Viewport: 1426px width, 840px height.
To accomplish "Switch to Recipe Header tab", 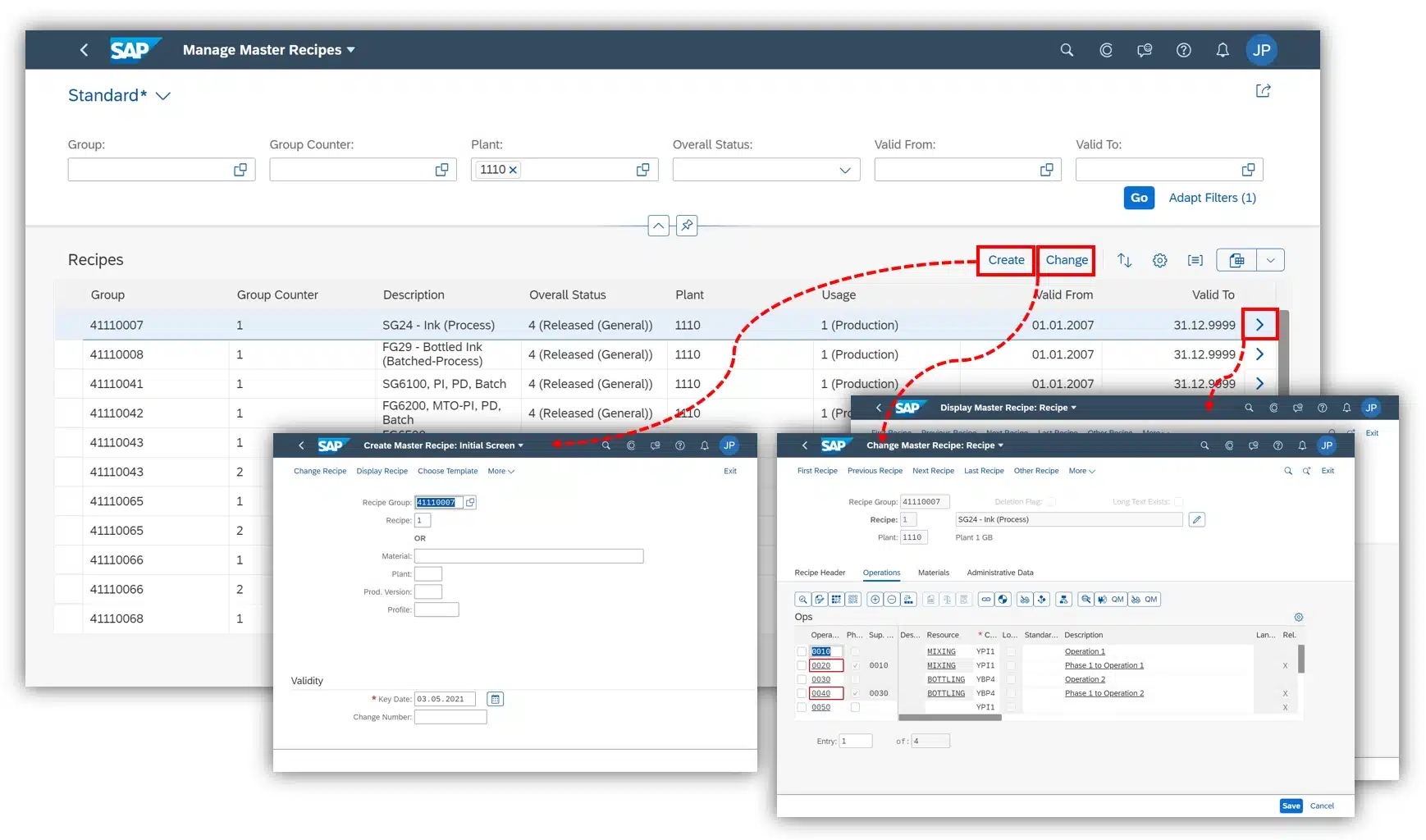I will [820, 573].
